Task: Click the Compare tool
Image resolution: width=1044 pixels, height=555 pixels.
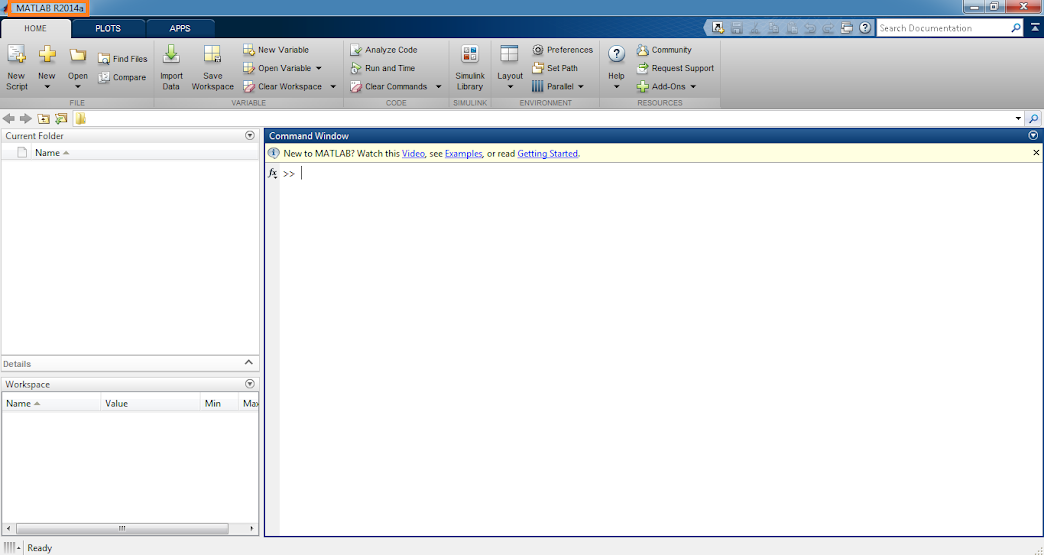Action: (122, 77)
